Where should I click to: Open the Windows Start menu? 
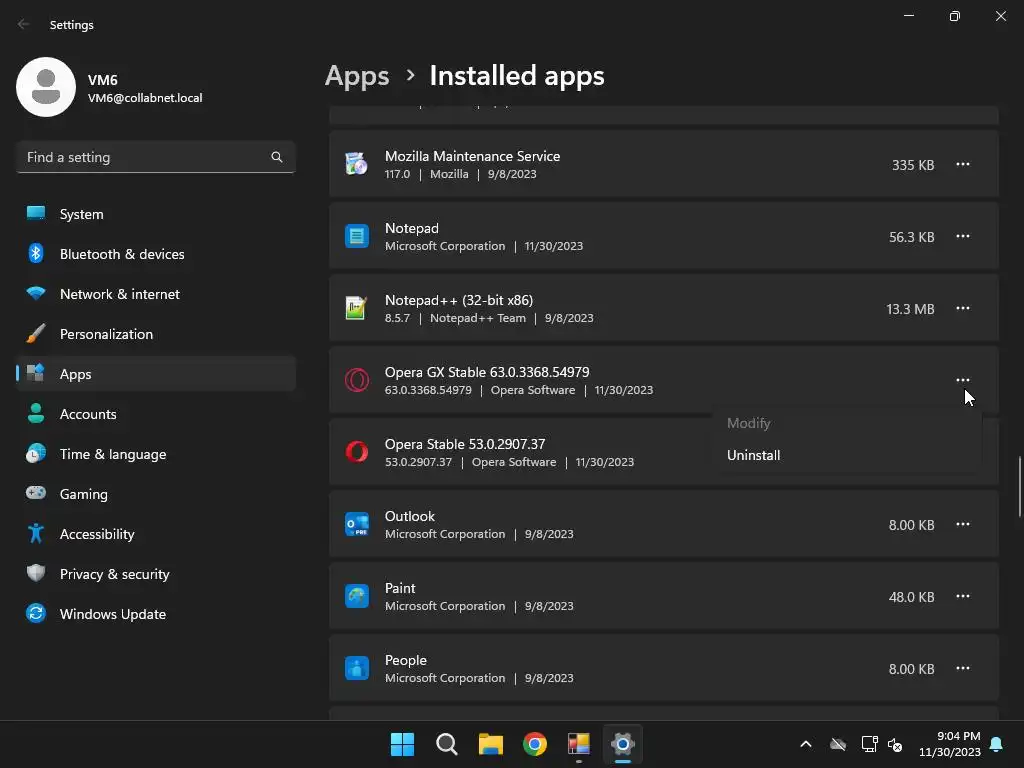402,744
